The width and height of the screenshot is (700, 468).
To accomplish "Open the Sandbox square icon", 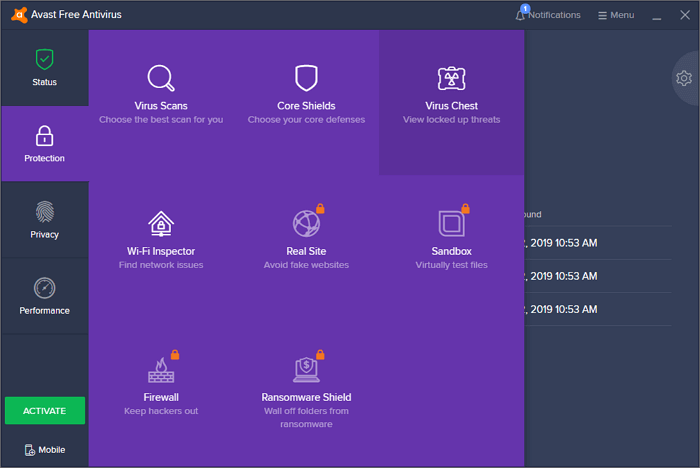I will click(451, 224).
